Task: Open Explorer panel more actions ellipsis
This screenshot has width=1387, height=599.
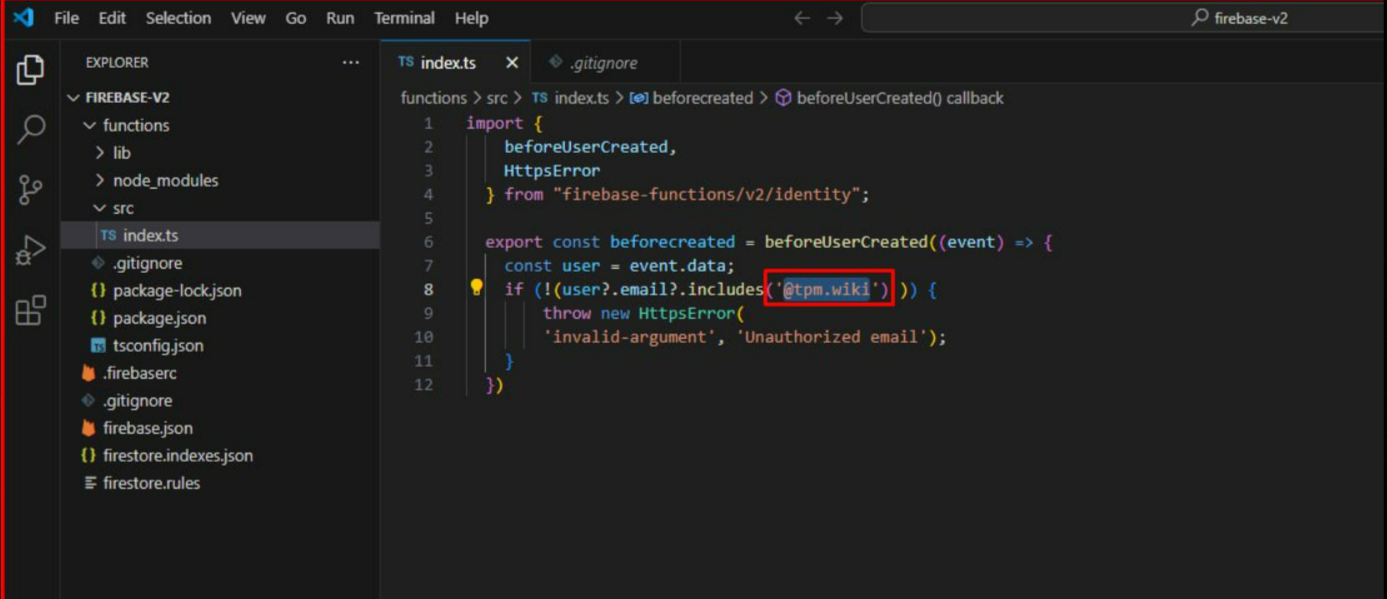Action: 350,62
